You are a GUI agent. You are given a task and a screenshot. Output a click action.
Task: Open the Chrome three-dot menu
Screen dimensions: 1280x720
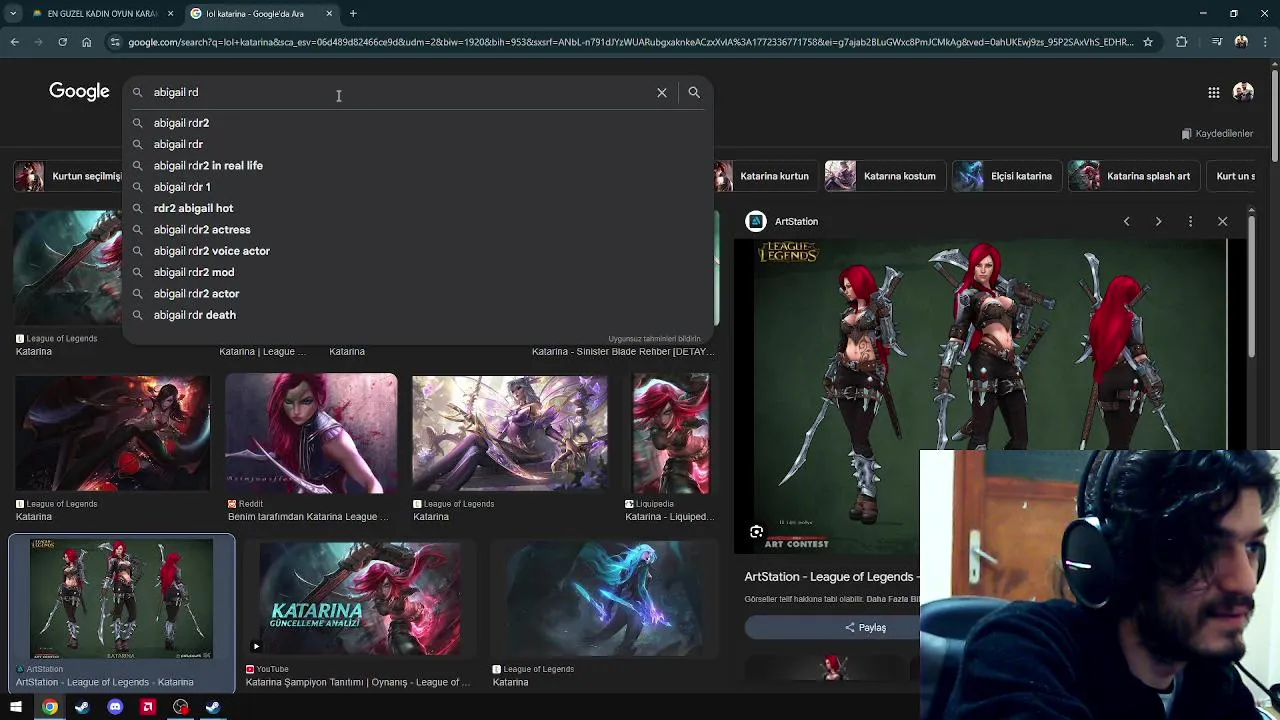(1266, 42)
